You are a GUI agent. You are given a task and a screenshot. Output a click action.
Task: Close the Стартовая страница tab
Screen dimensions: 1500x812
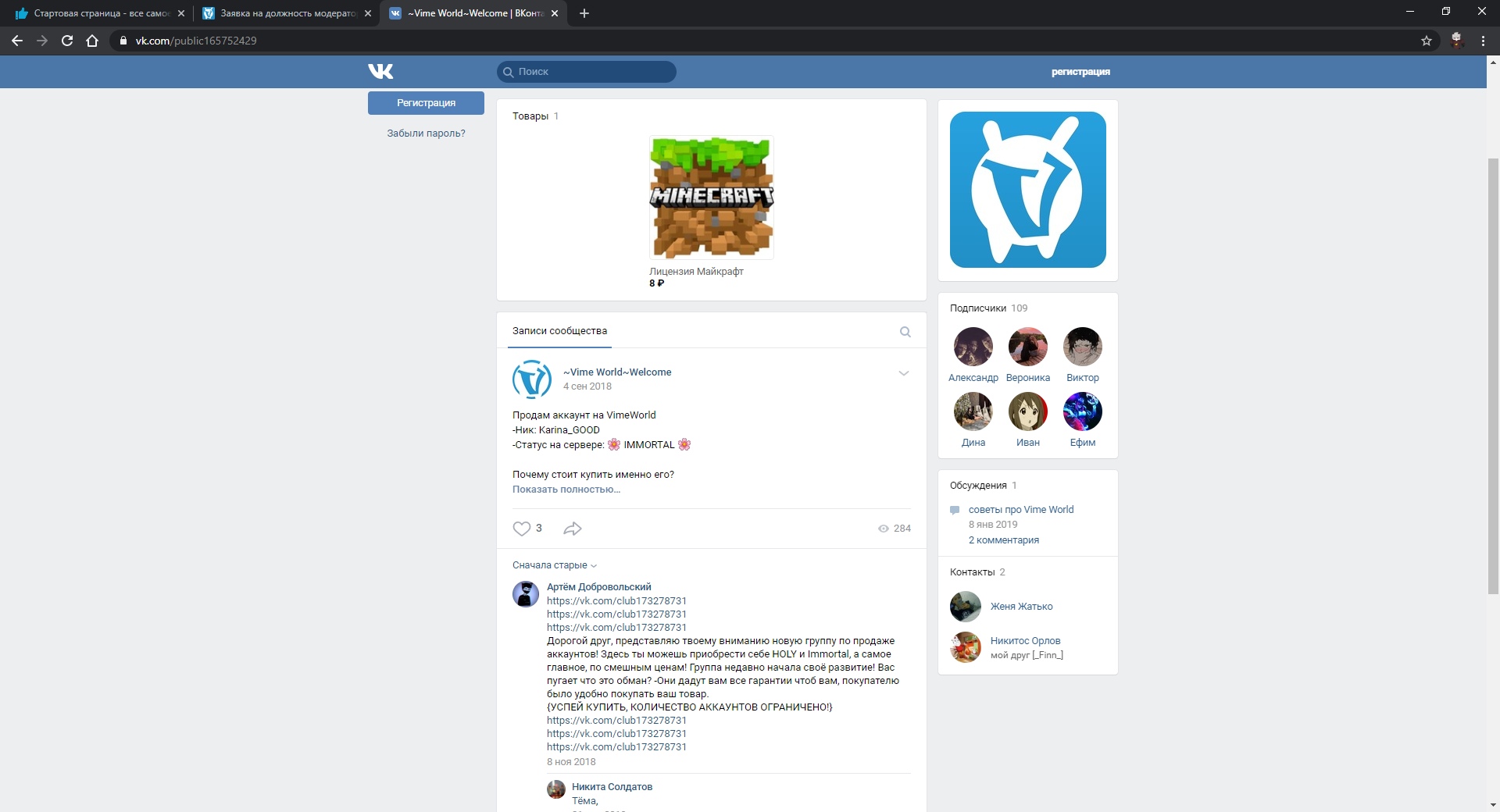pos(181,13)
